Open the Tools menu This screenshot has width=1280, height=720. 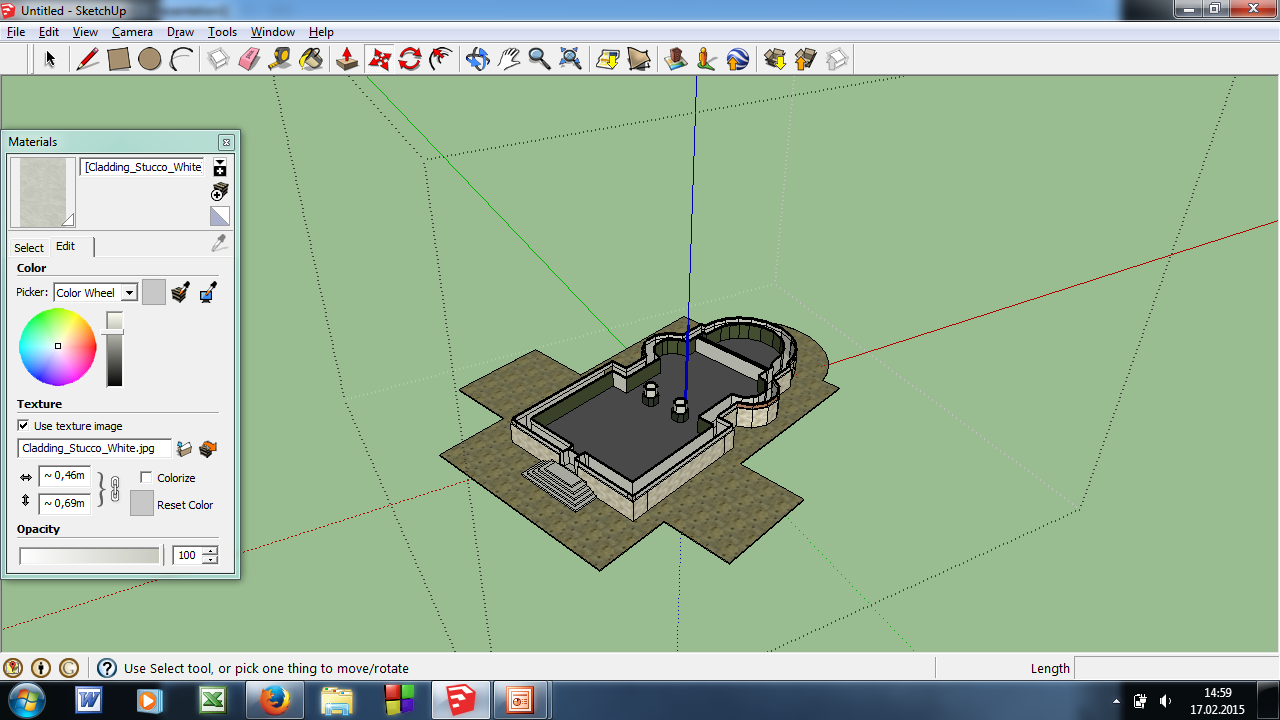pyautogui.click(x=222, y=32)
